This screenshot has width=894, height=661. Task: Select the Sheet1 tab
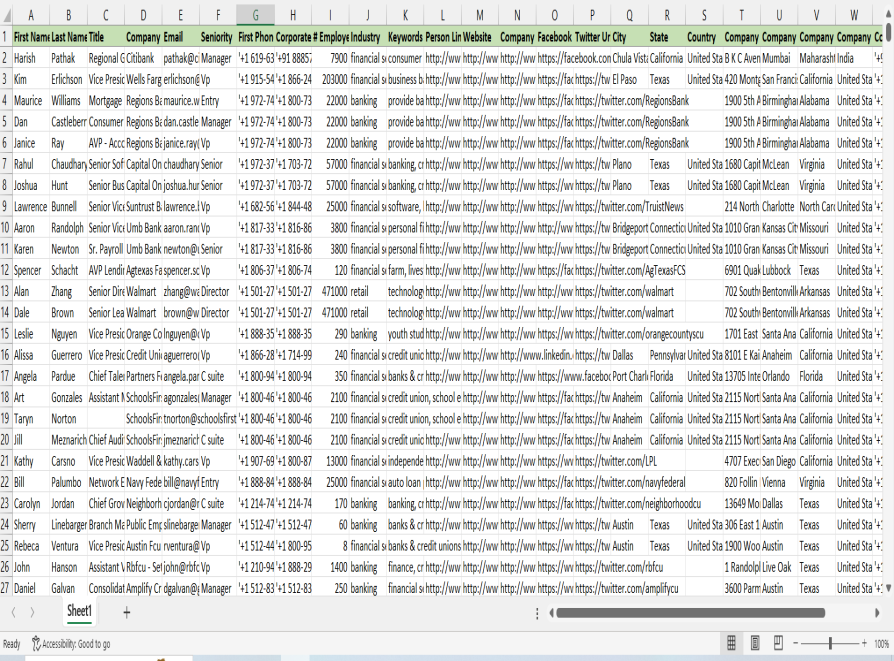tap(79, 612)
